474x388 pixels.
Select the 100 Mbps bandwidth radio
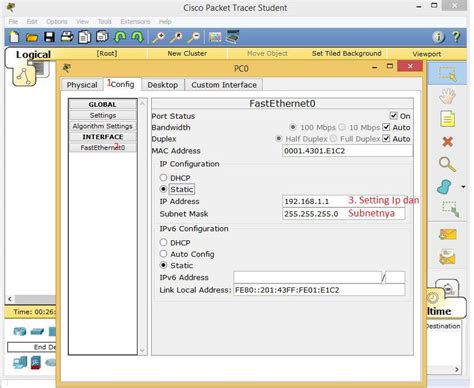(x=293, y=127)
